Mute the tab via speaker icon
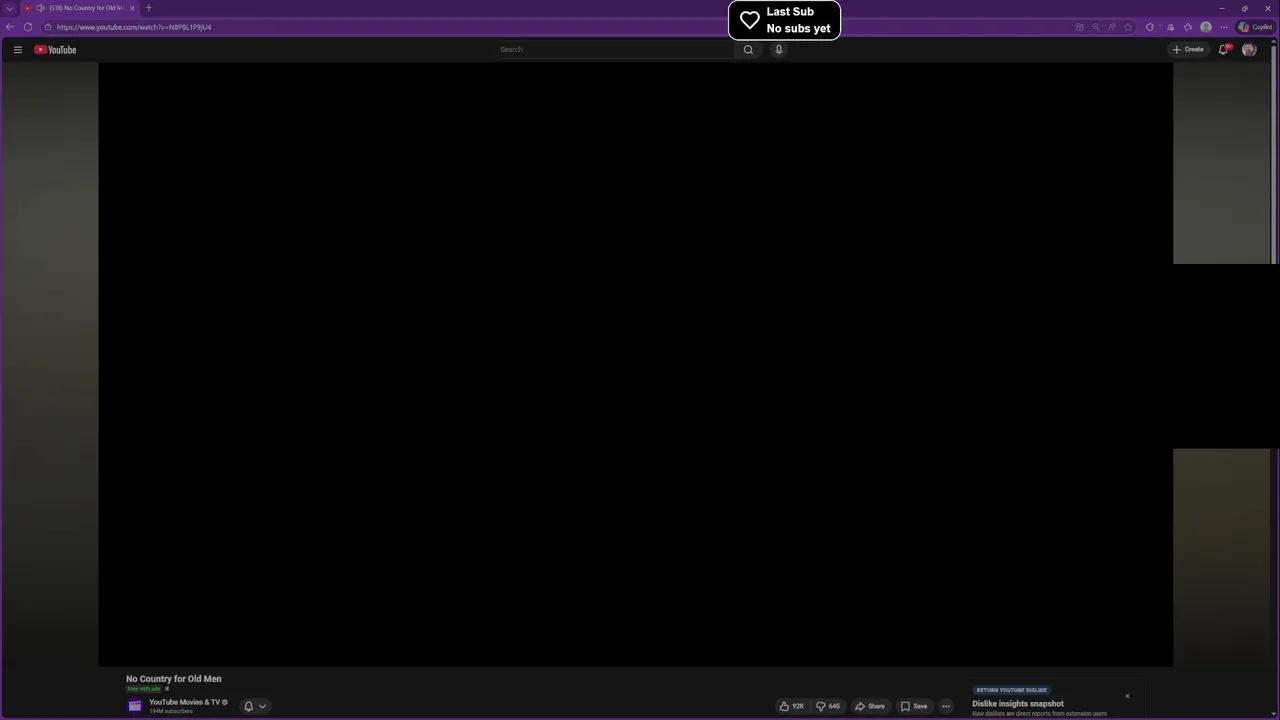The height and width of the screenshot is (720, 1280). tap(40, 8)
